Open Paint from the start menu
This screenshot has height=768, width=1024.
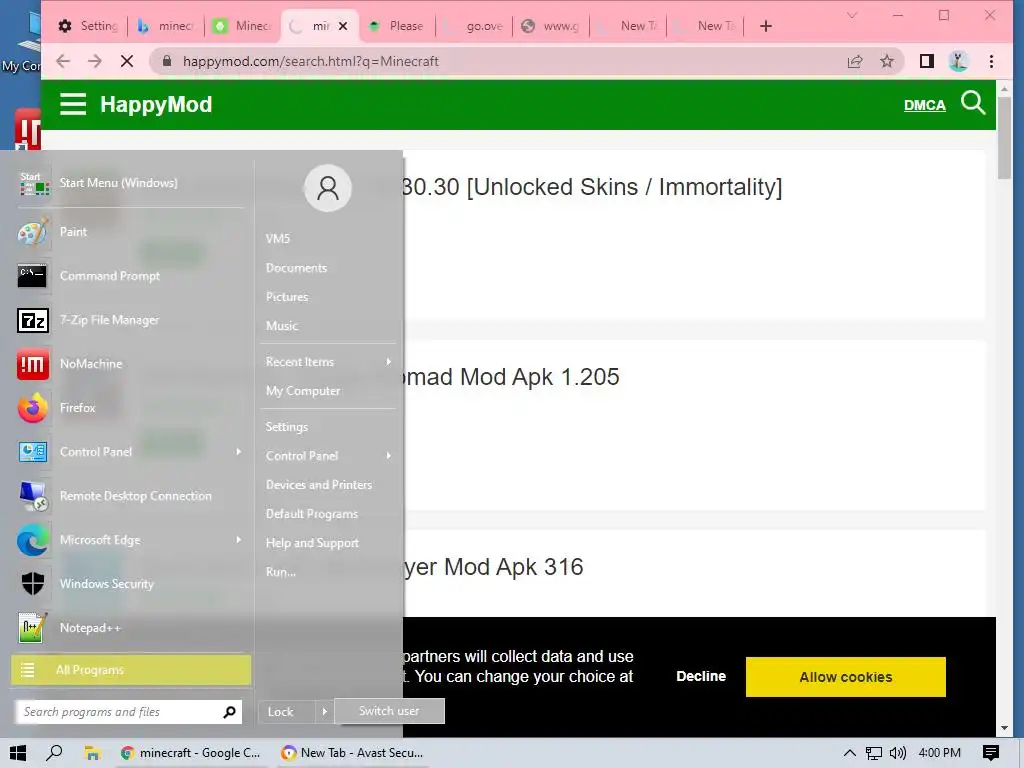(x=131, y=232)
